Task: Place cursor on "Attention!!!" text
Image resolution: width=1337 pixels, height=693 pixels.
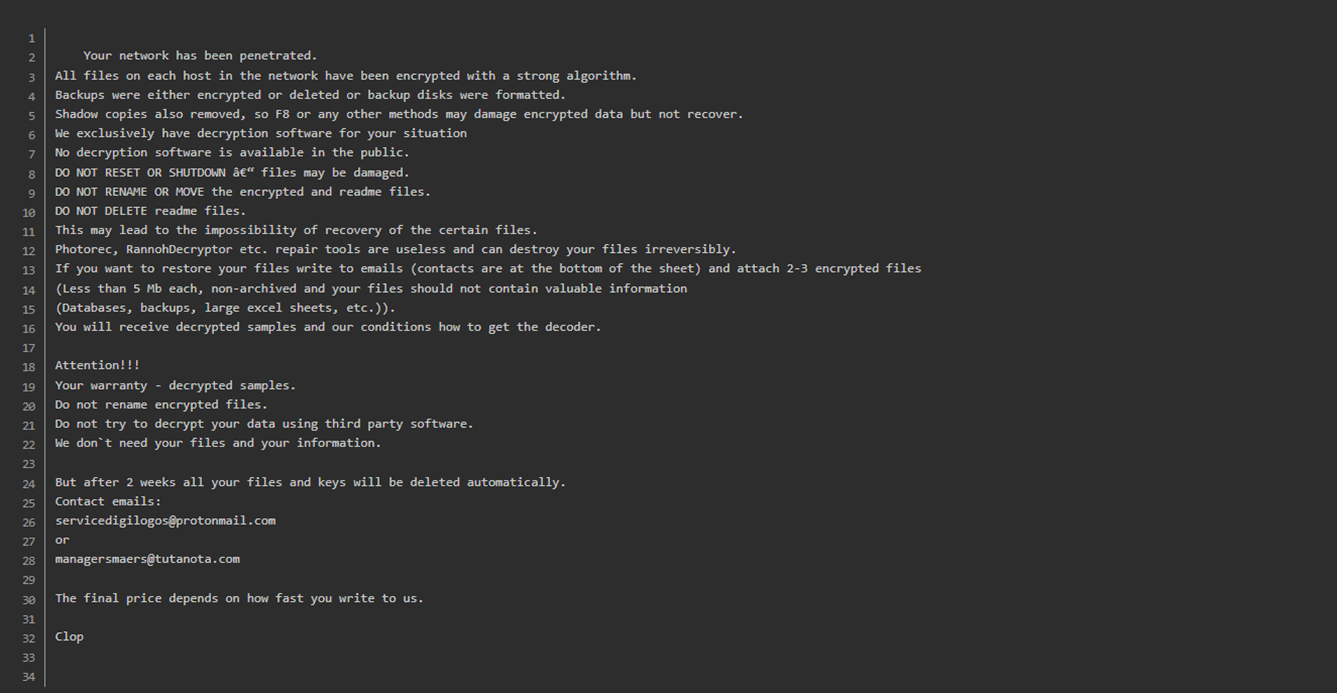Action: (97, 366)
